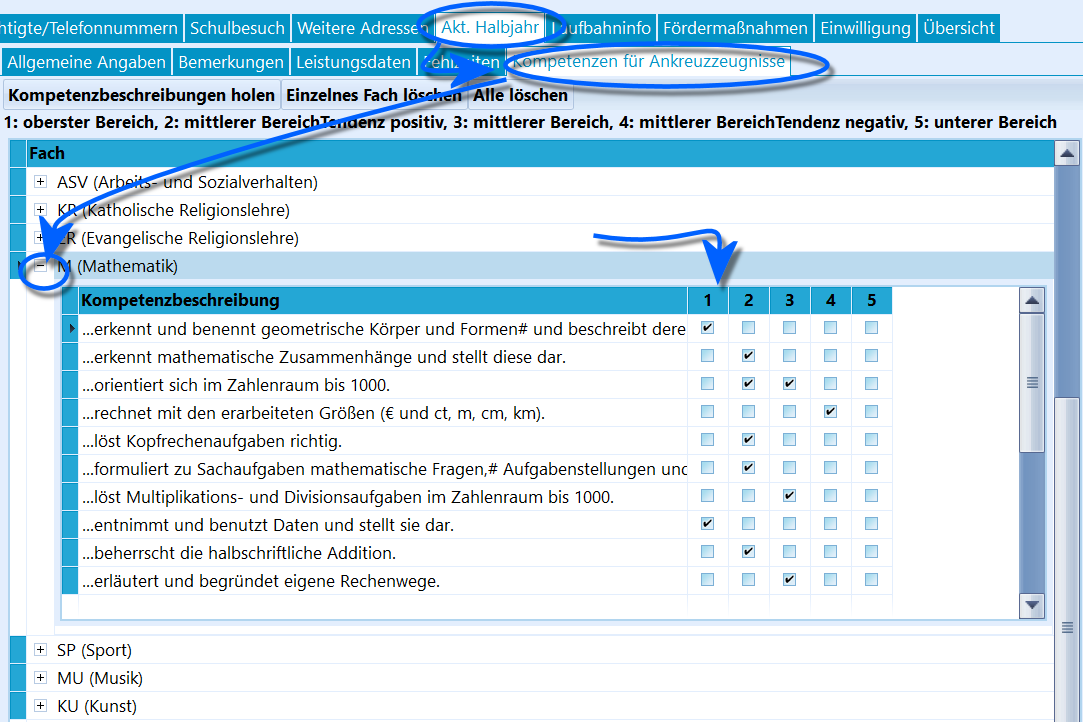
Task: Select '...erläutert und begründet eigene Rechenwege.' text
Action: pyautogui.click(x=261, y=581)
